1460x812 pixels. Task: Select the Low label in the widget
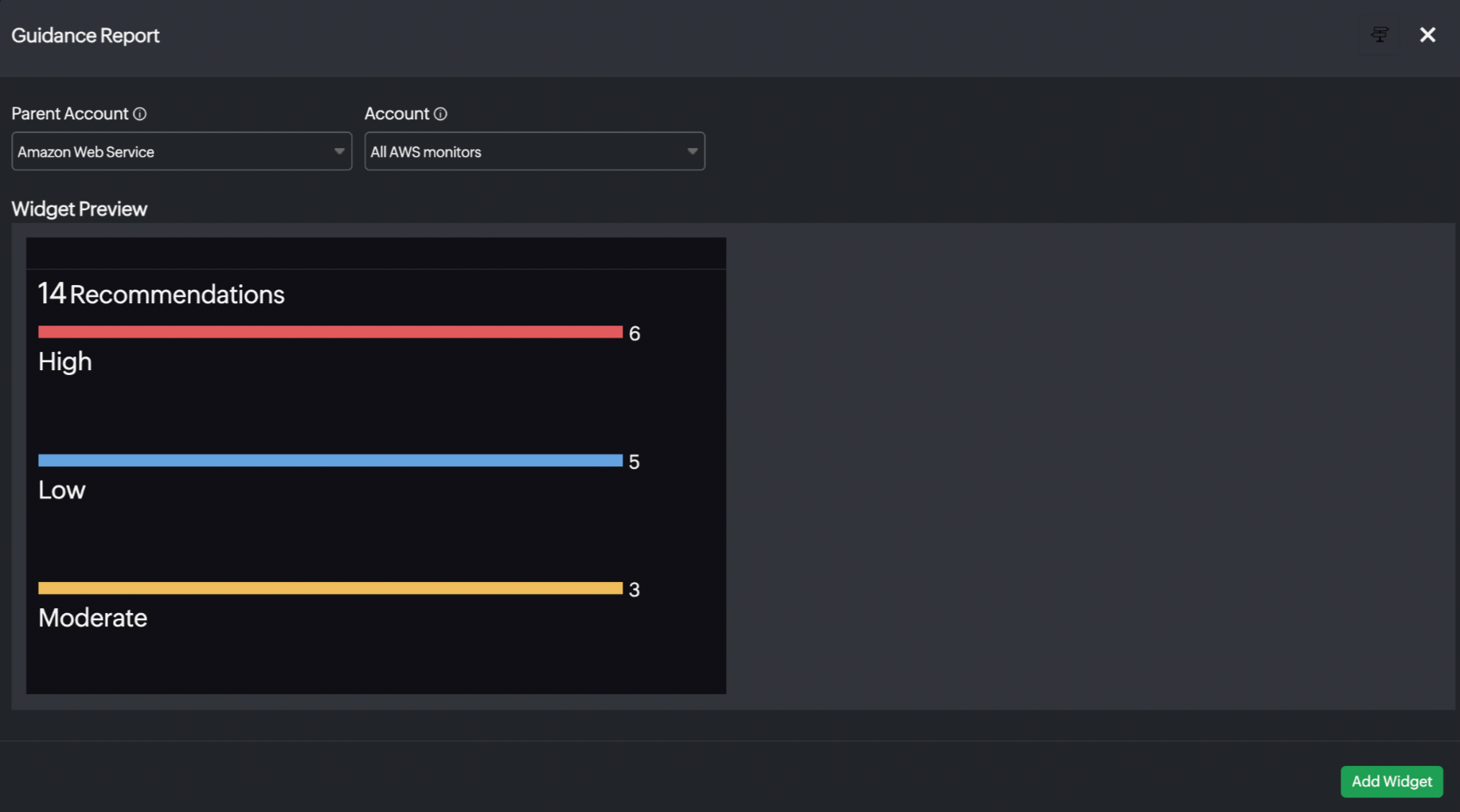tap(62, 490)
